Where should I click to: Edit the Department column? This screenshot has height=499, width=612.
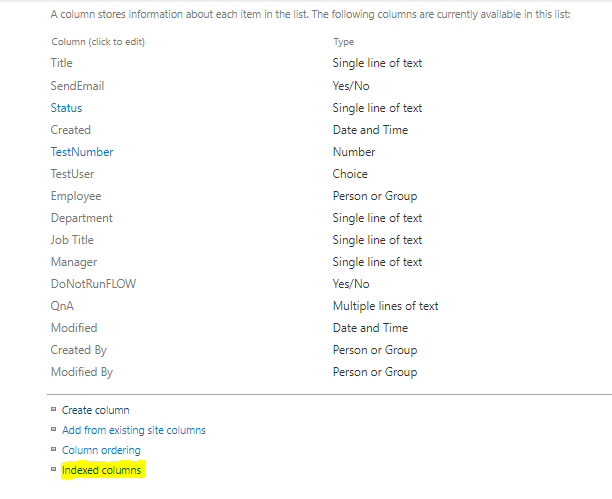[82, 218]
